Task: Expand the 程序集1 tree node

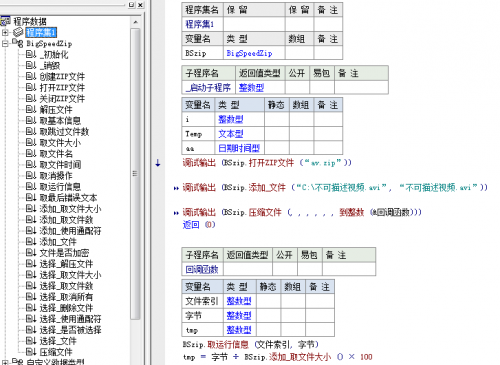Action: coord(5,33)
